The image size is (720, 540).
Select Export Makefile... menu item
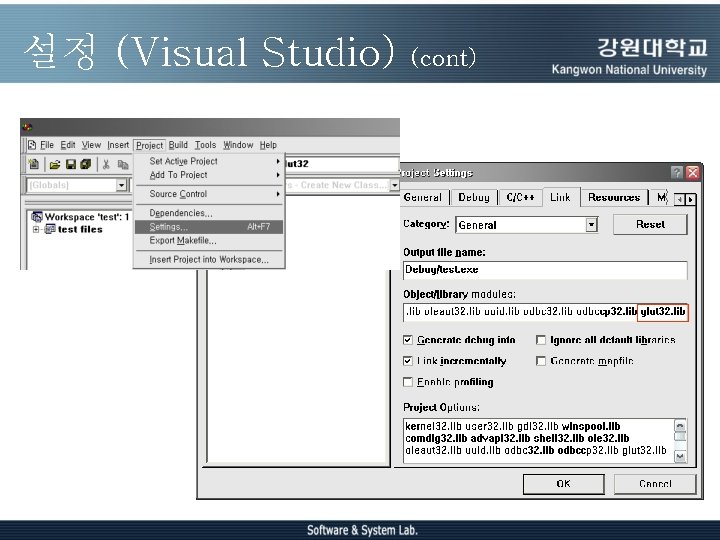pyautogui.click(x=209, y=241)
